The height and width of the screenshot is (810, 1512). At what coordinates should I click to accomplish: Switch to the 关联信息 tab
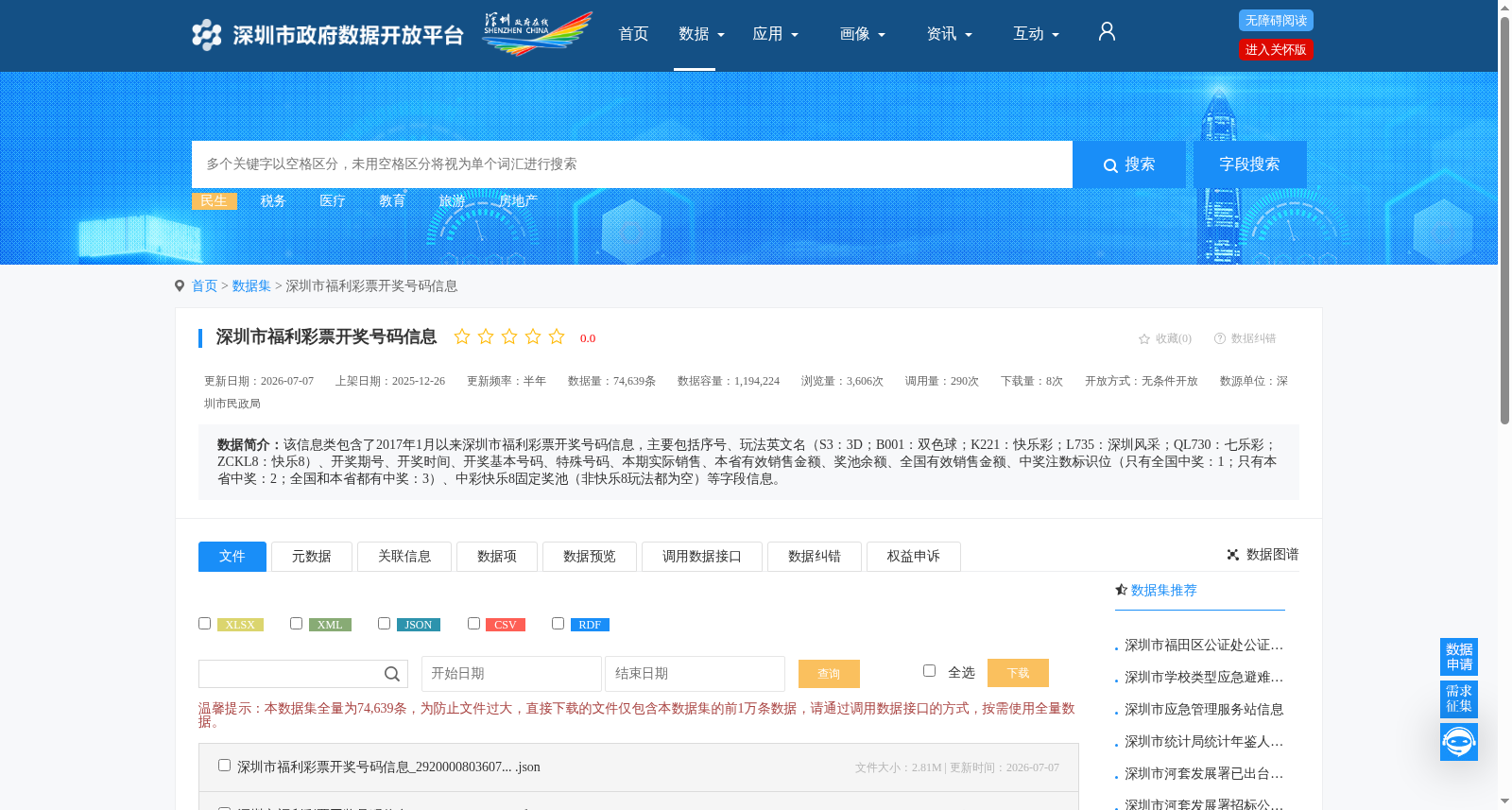[404, 557]
